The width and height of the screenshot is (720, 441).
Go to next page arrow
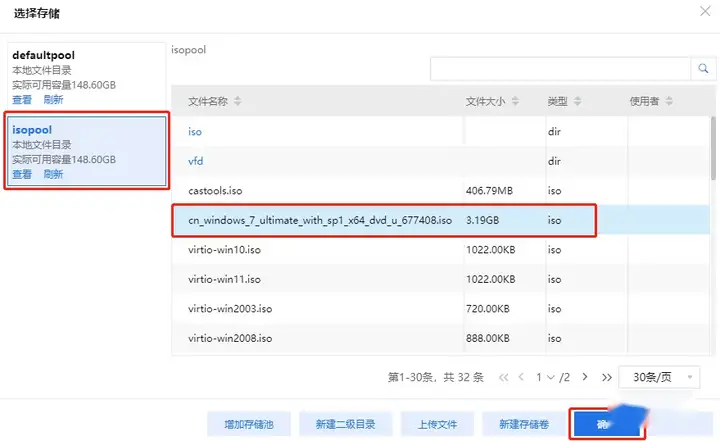[x=585, y=377]
